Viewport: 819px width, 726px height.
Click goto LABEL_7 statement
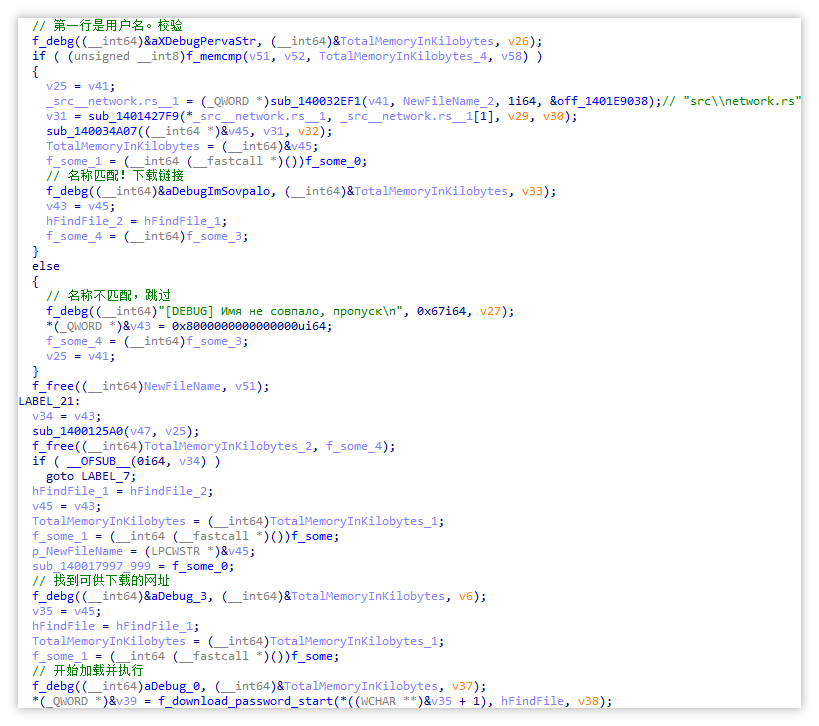(x=91, y=477)
